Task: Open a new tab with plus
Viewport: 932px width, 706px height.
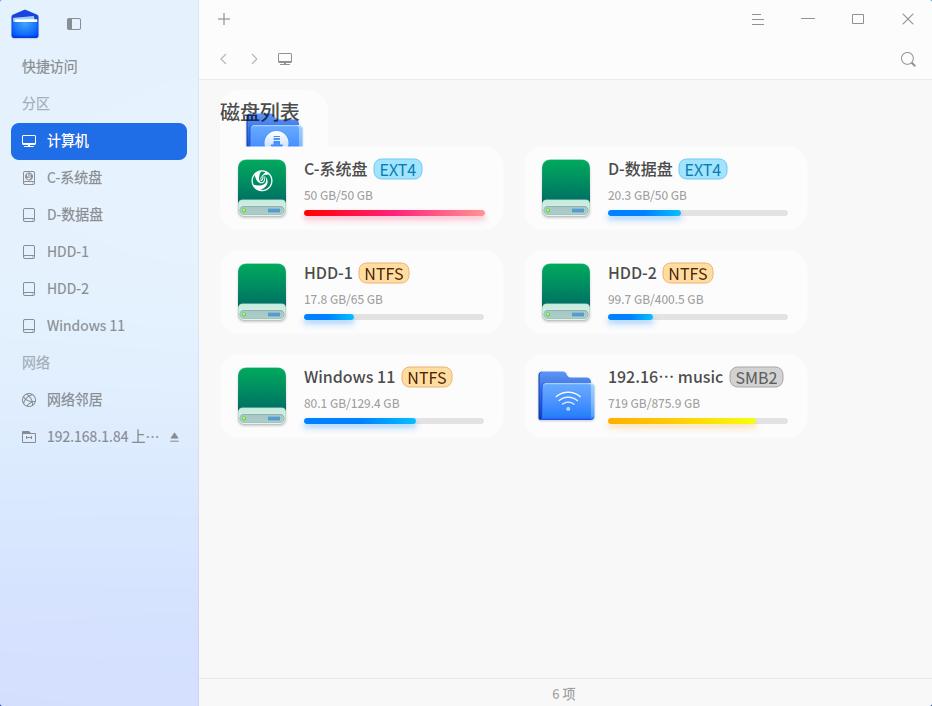Action: [223, 19]
